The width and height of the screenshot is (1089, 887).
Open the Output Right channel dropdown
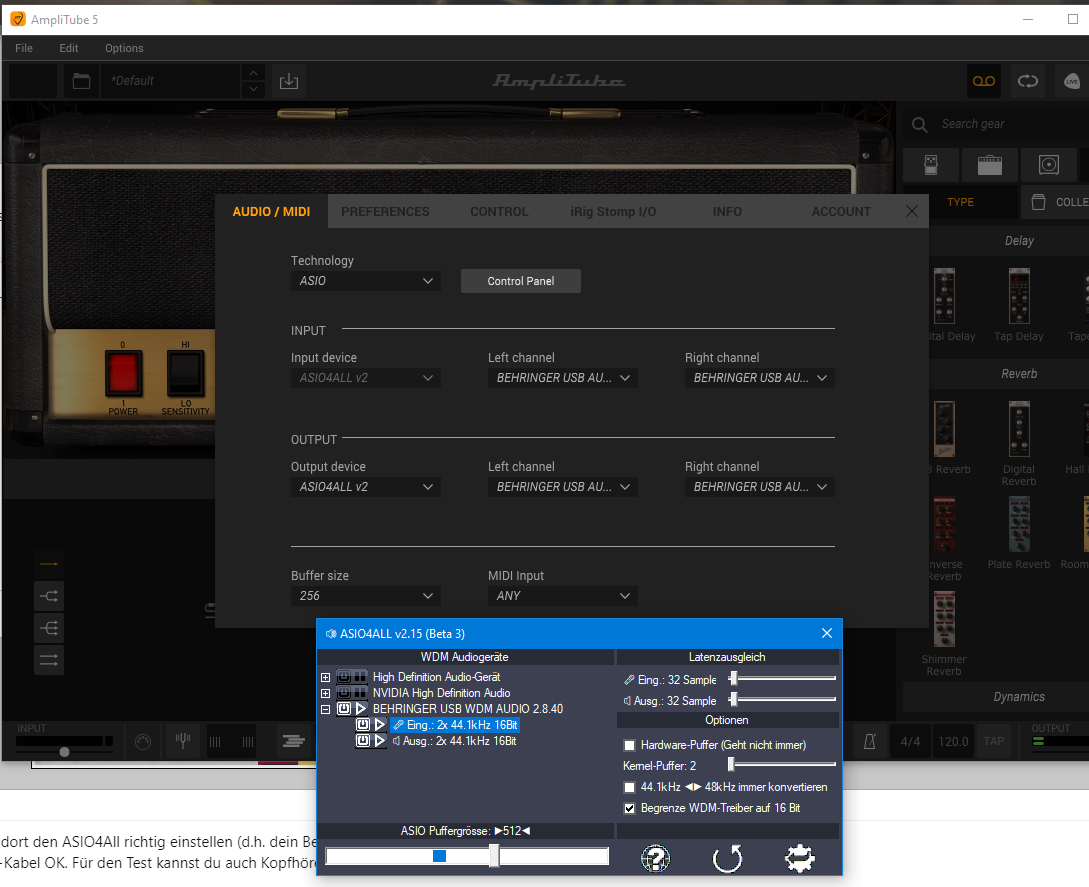click(x=760, y=488)
